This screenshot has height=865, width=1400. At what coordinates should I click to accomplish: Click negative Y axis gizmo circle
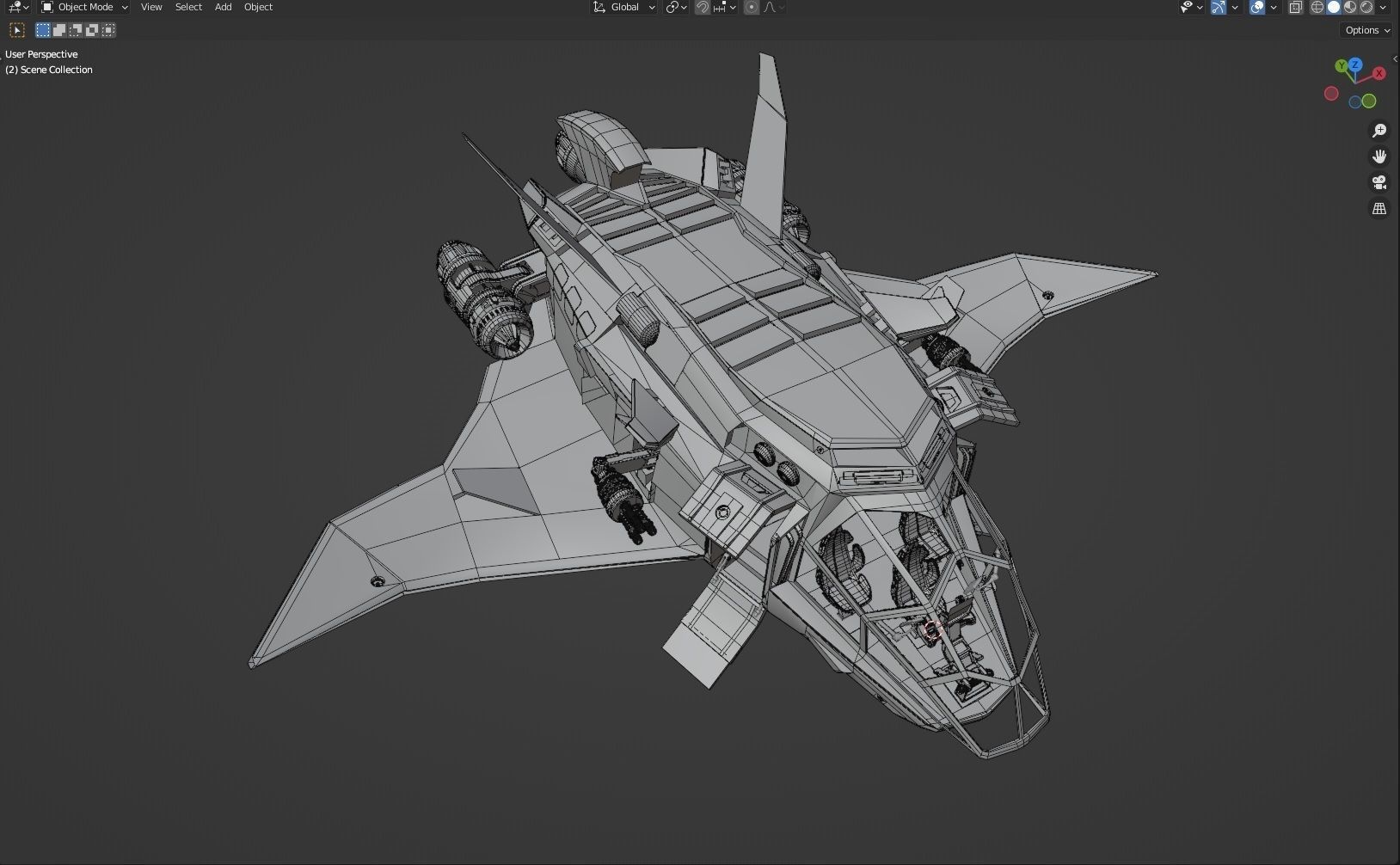(1369, 101)
